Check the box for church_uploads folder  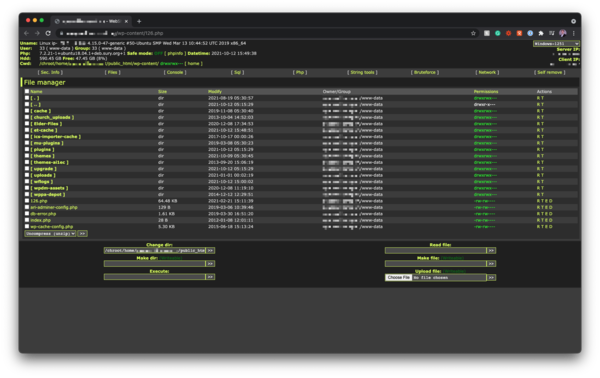click(x=27, y=117)
